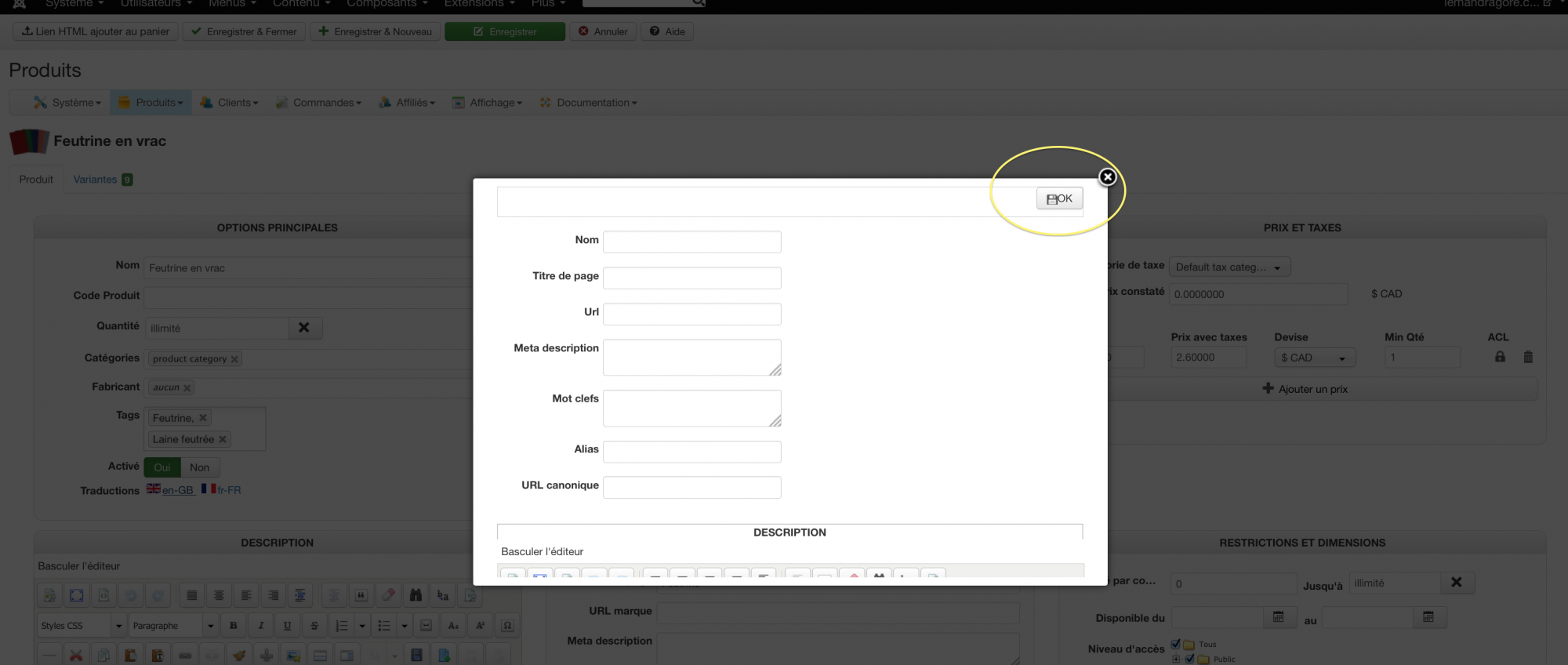Image resolution: width=1568 pixels, height=665 pixels.
Task: Click Enregistrer & Nouveau button
Action: (375, 31)
